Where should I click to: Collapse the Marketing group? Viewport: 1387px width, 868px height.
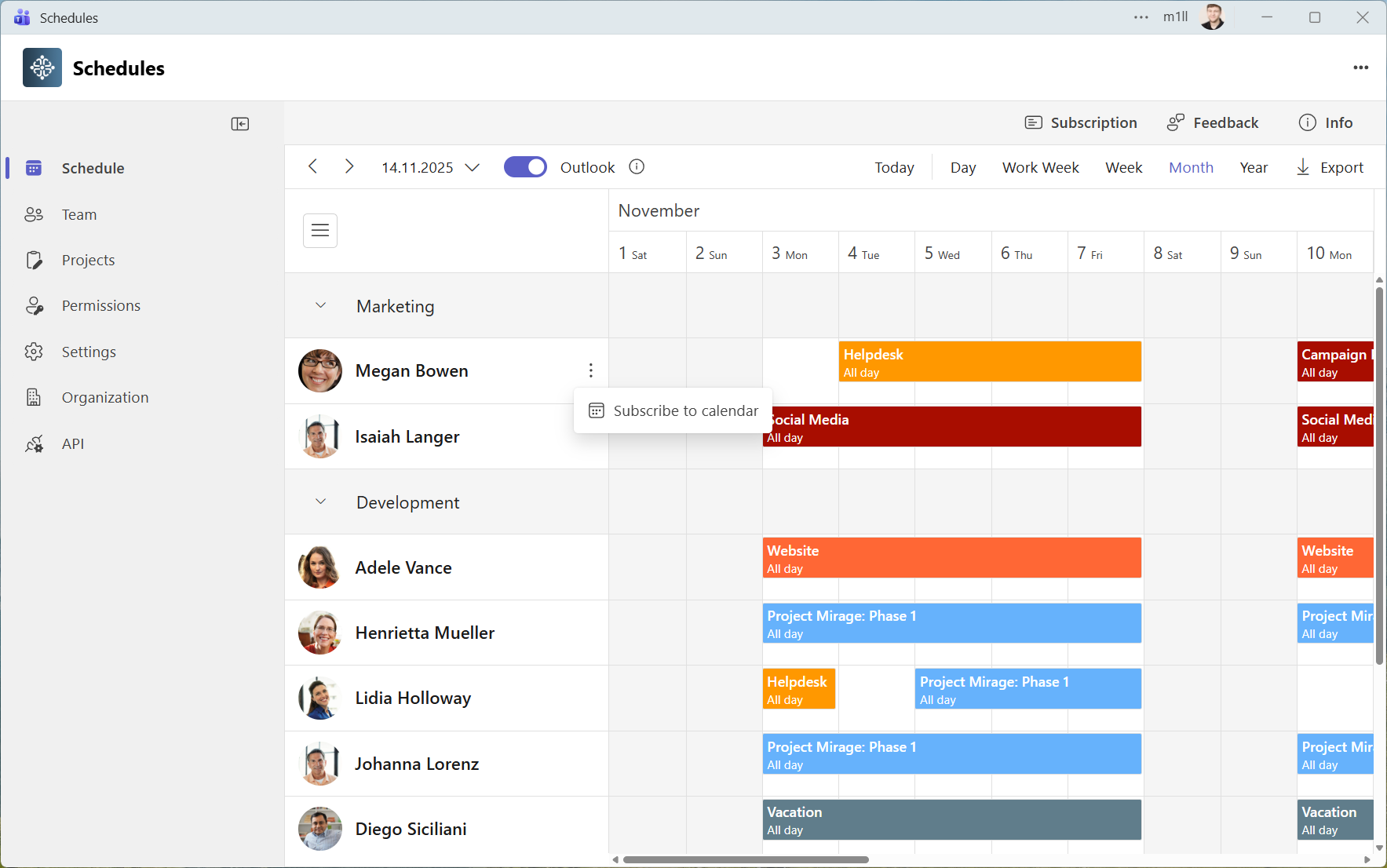[320, 306]
